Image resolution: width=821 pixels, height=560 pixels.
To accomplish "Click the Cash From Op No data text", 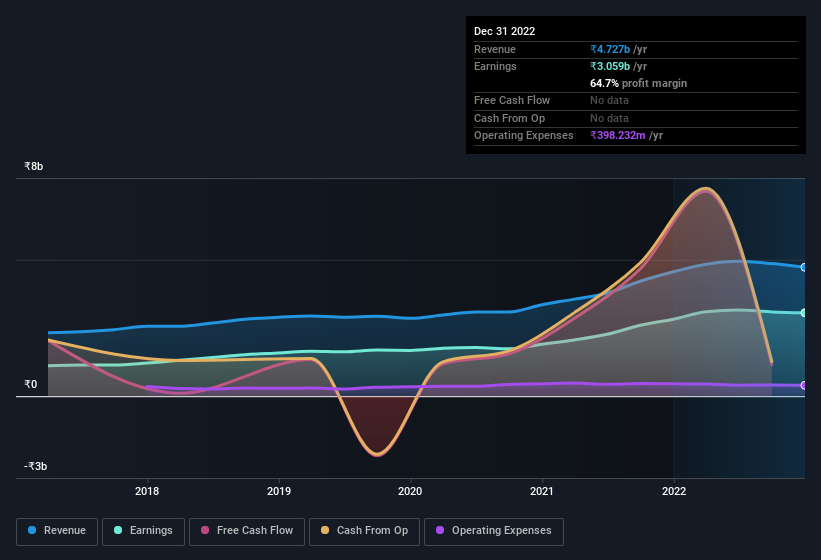I will tap(609, 118).
